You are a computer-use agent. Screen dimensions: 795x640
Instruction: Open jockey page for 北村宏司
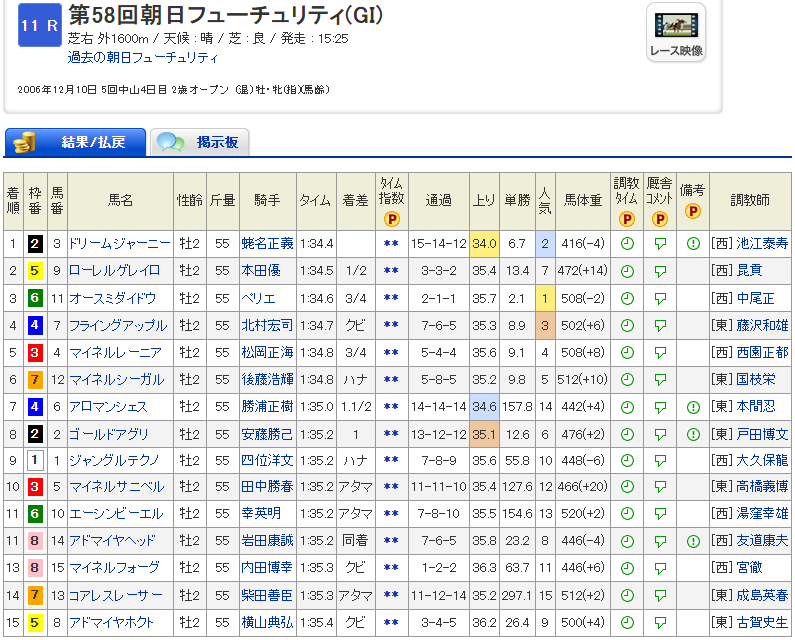pos(267,325)
